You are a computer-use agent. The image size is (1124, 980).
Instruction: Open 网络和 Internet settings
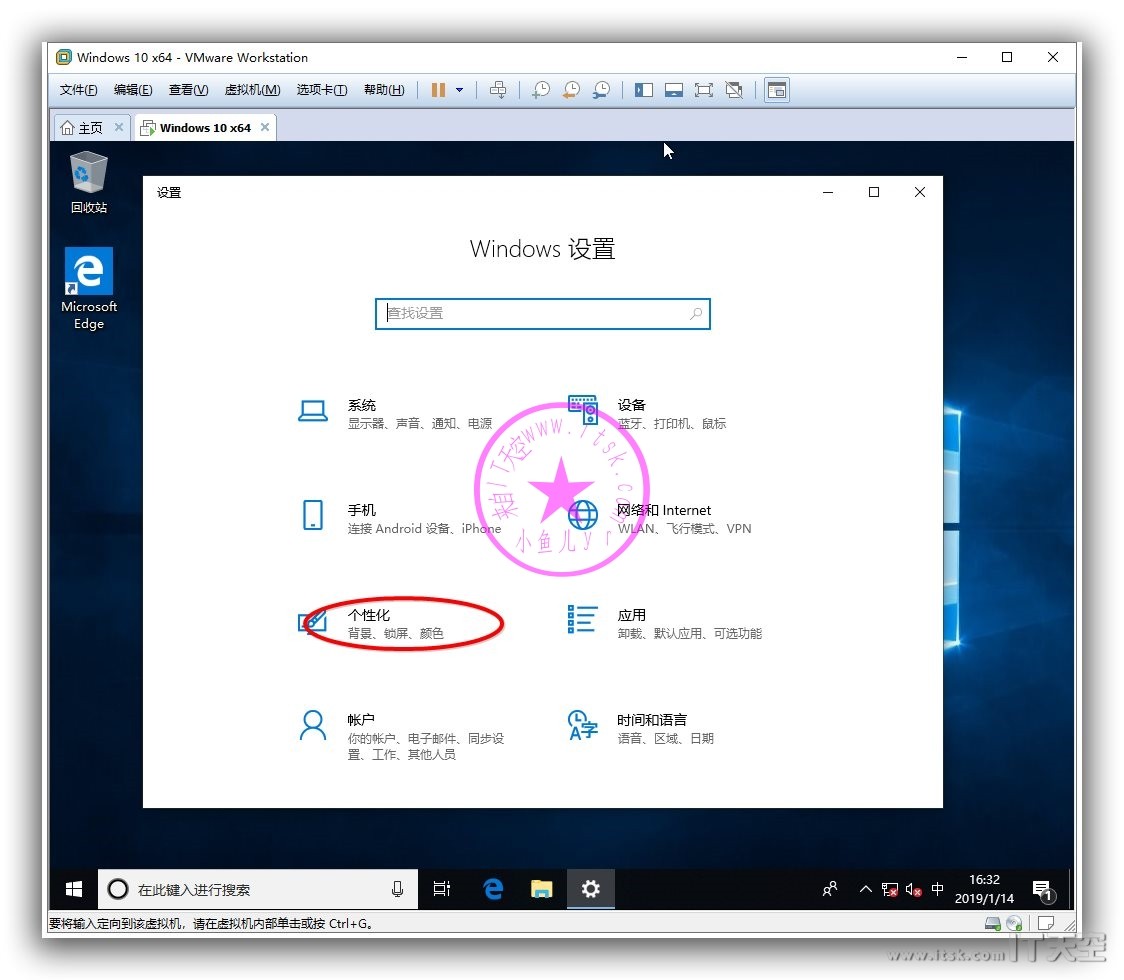pyautogui.click(x=659, y=519)
